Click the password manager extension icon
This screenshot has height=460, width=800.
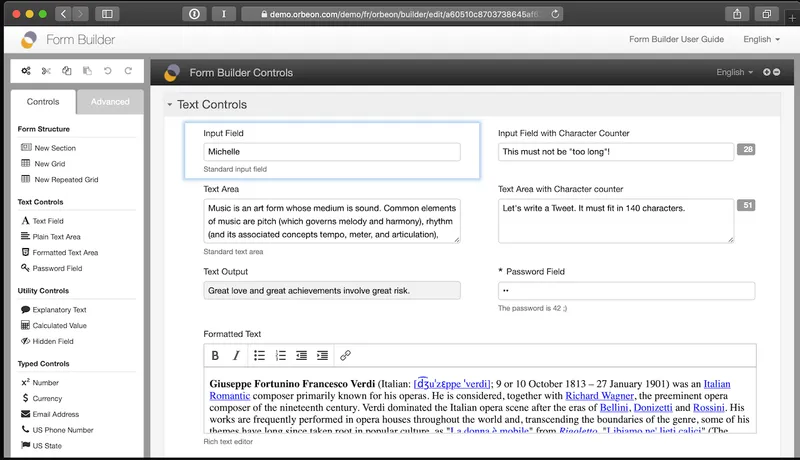[x=194, y=14]
